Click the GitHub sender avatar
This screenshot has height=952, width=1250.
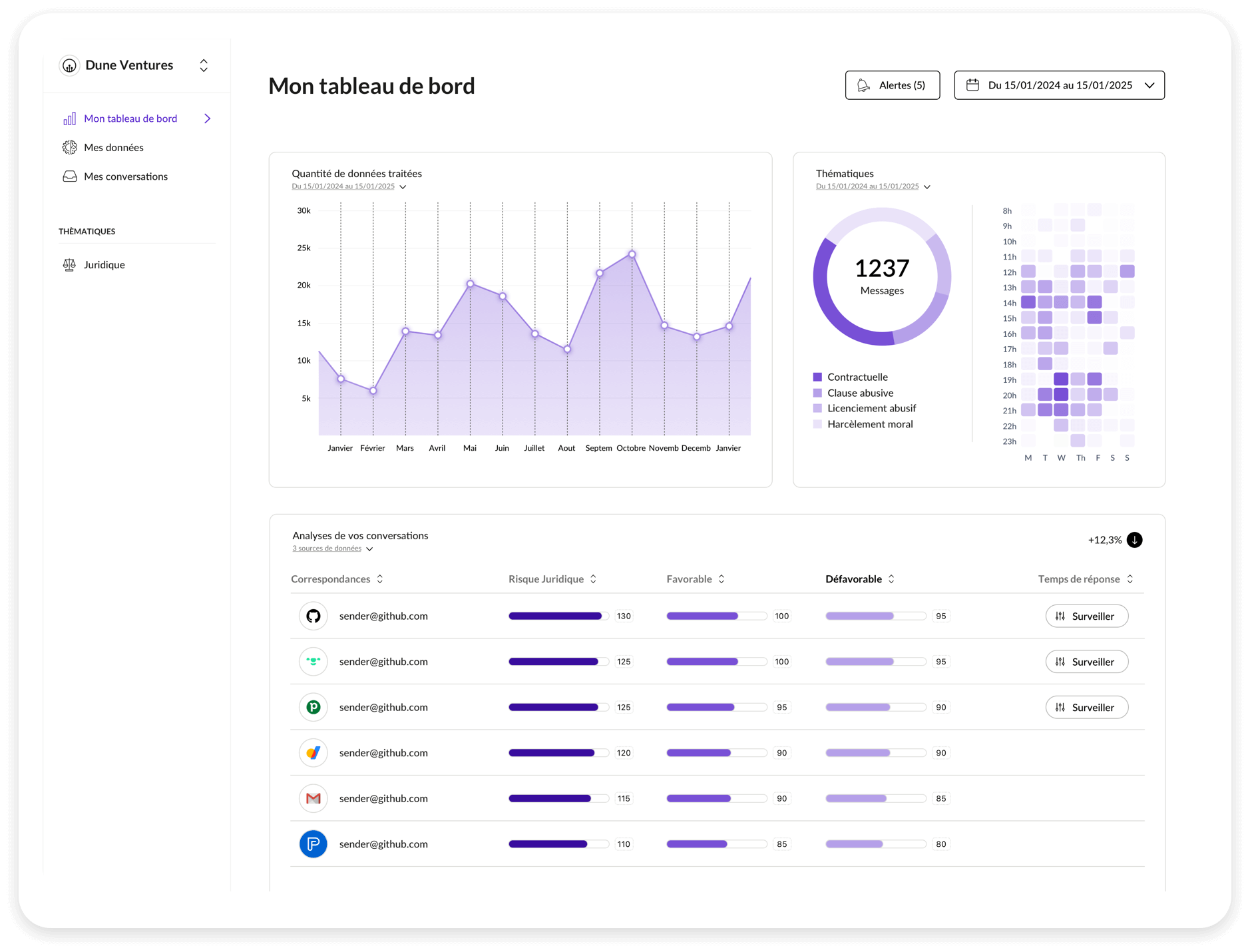coord(313,616)
